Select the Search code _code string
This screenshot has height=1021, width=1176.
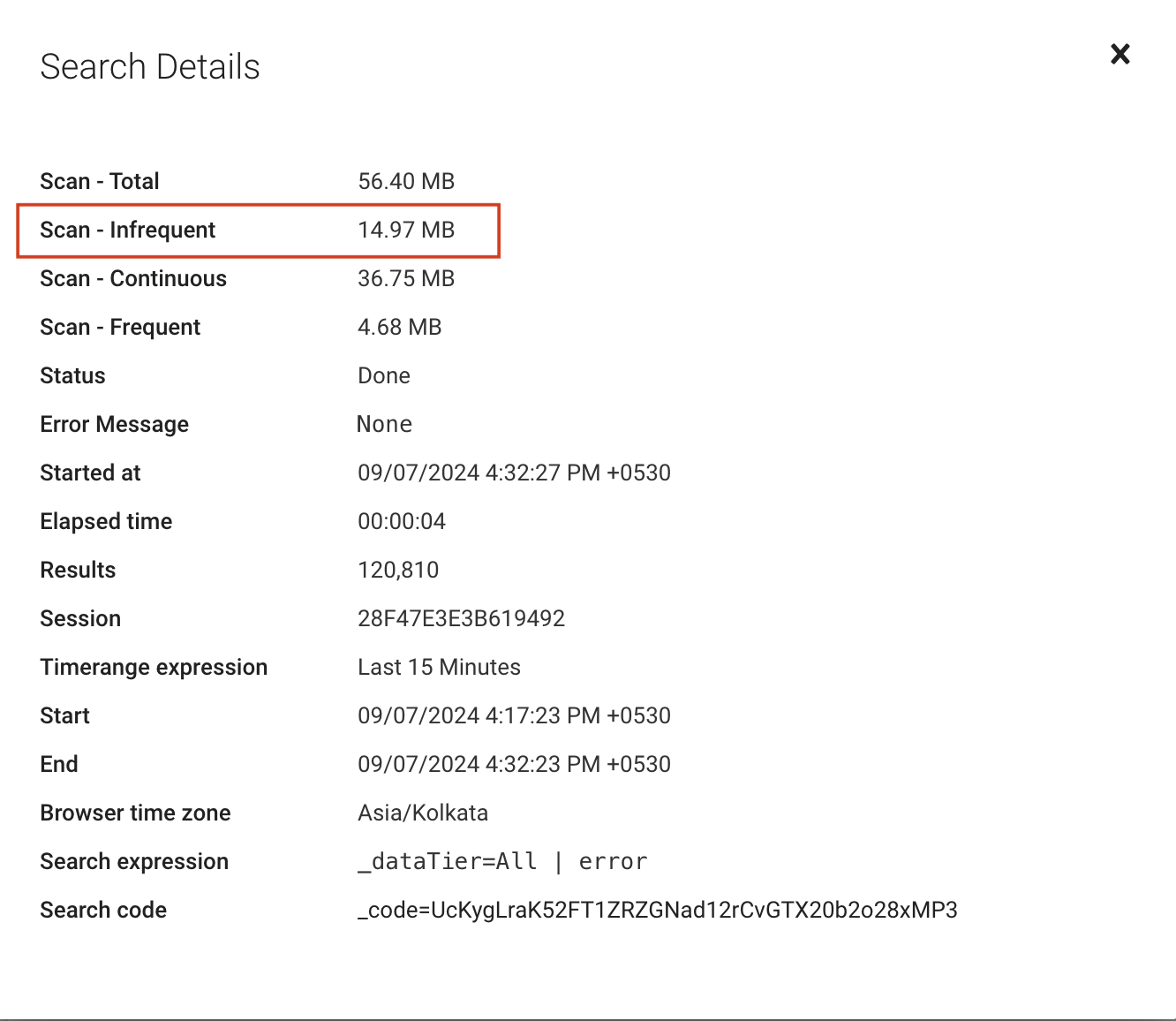click(x=657, y=910)
